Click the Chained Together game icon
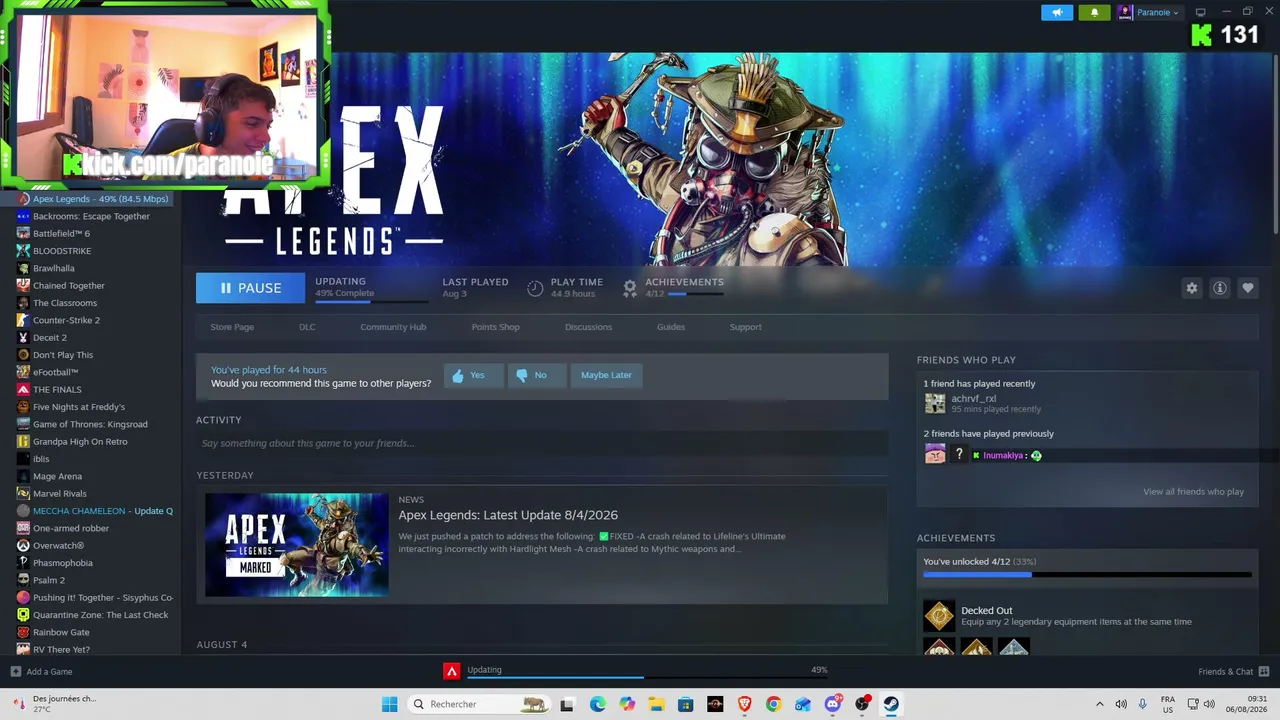Viewport: 1280px width, 720px height. [x=23, y=285]
